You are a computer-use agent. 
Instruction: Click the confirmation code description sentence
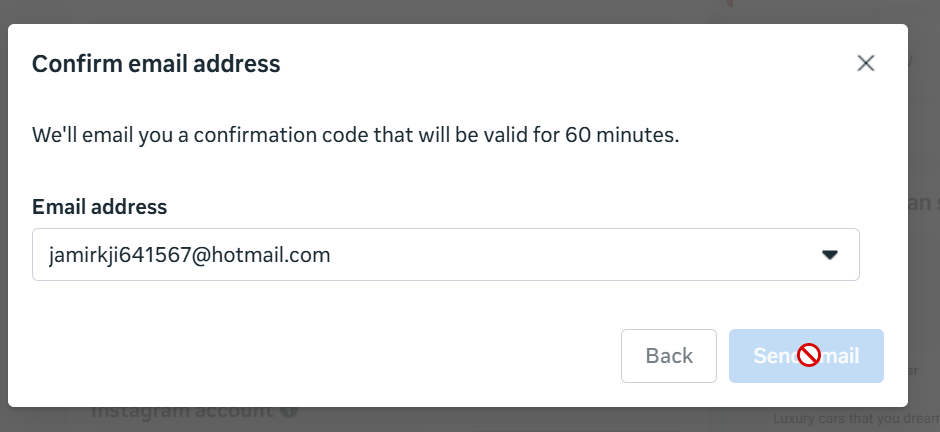(x=356, y=134)
